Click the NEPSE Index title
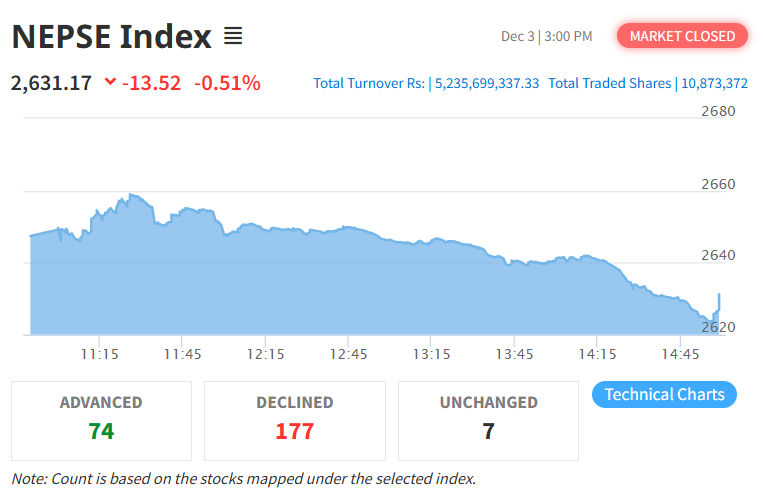The image size is (764, 501). click(112, 37)
